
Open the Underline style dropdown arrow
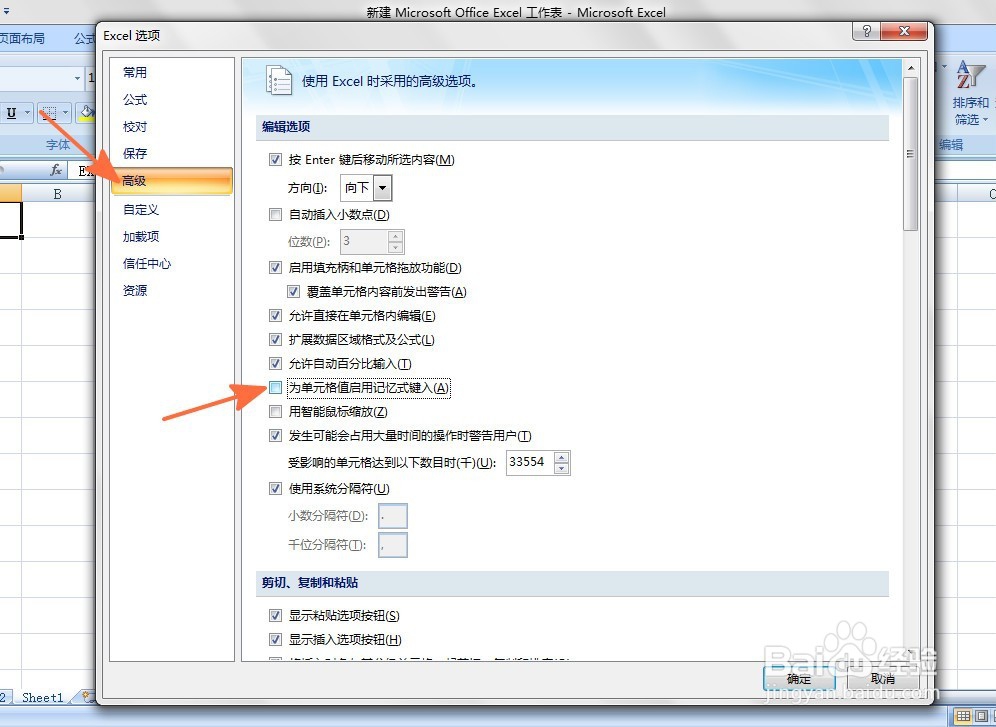27,114
